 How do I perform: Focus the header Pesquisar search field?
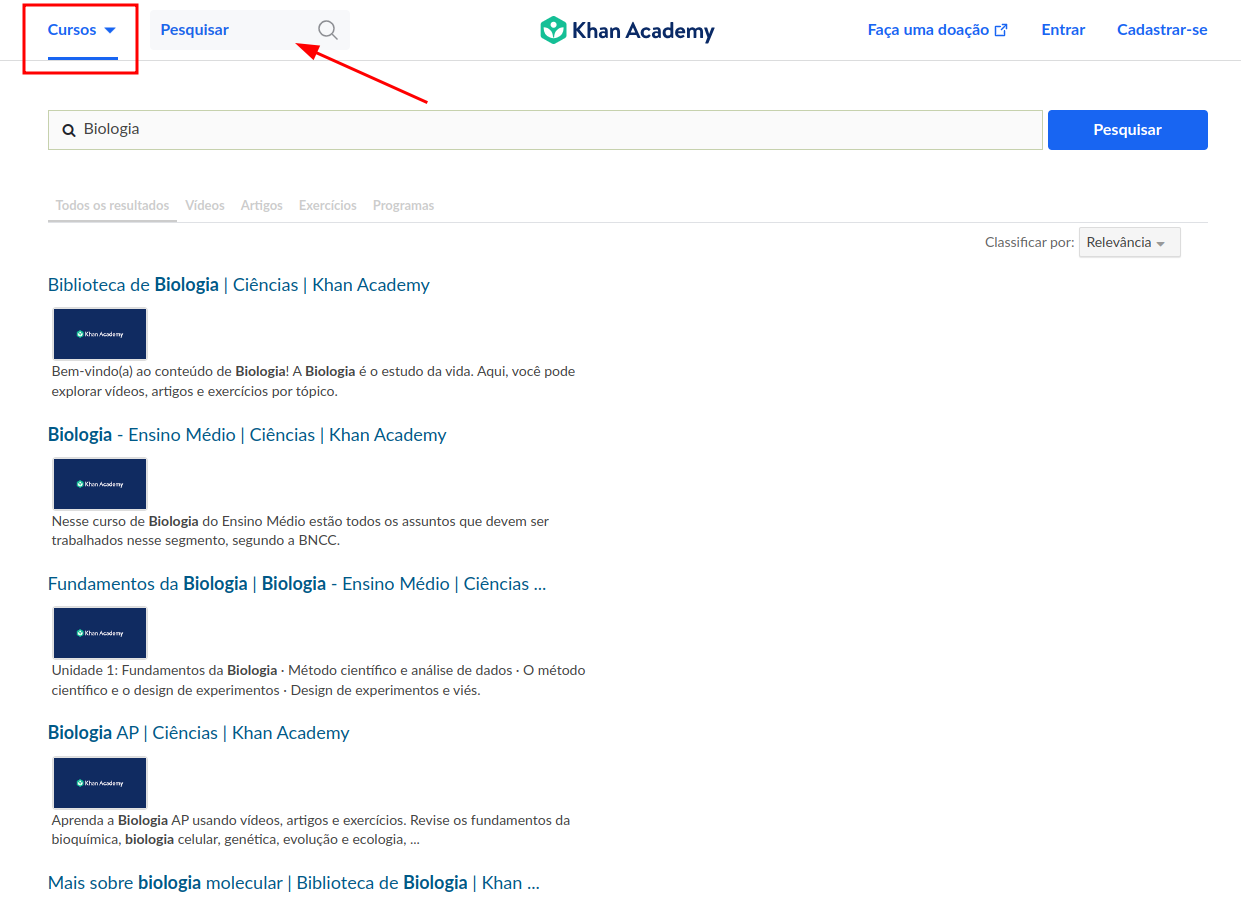click(250, 30)
